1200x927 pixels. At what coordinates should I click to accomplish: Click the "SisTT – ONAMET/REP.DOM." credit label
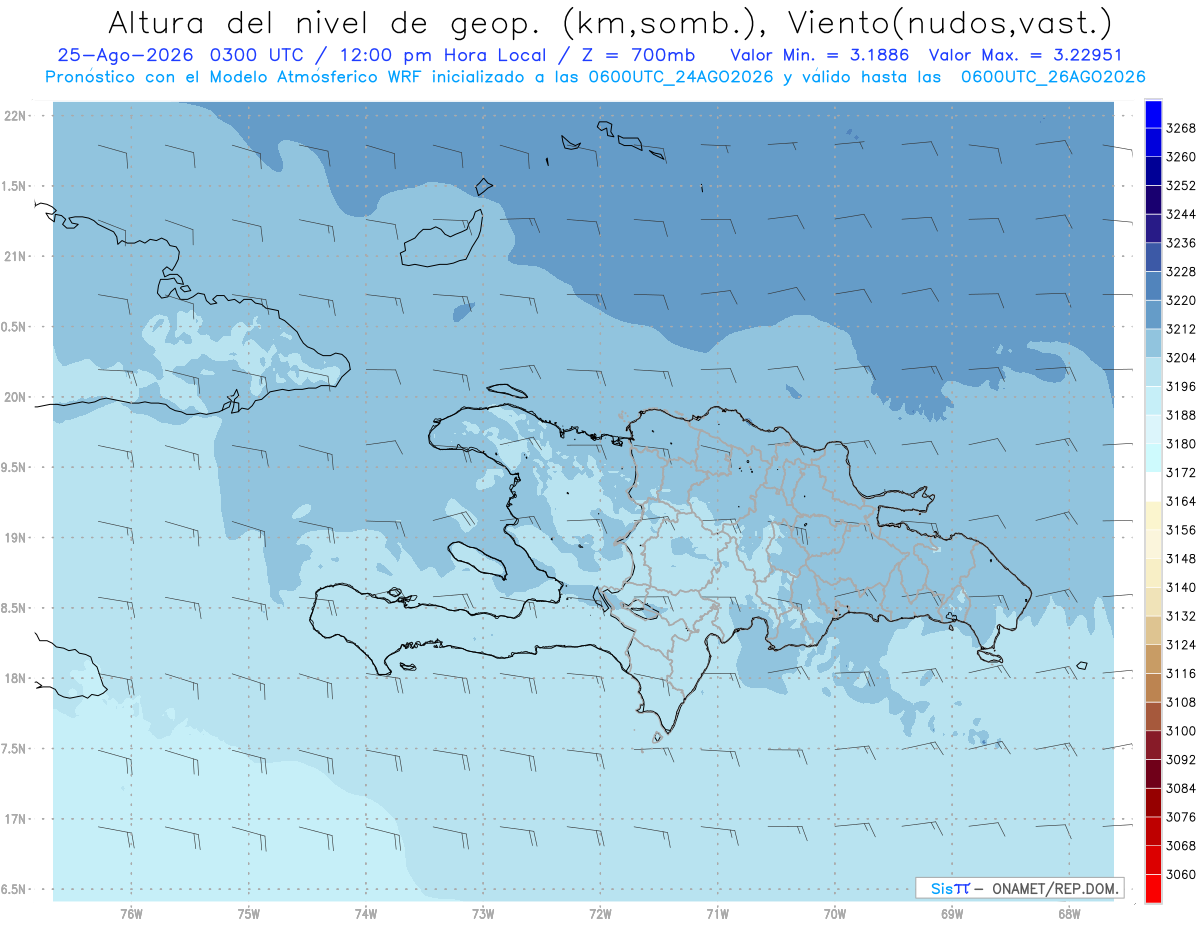coord(1021,888)
